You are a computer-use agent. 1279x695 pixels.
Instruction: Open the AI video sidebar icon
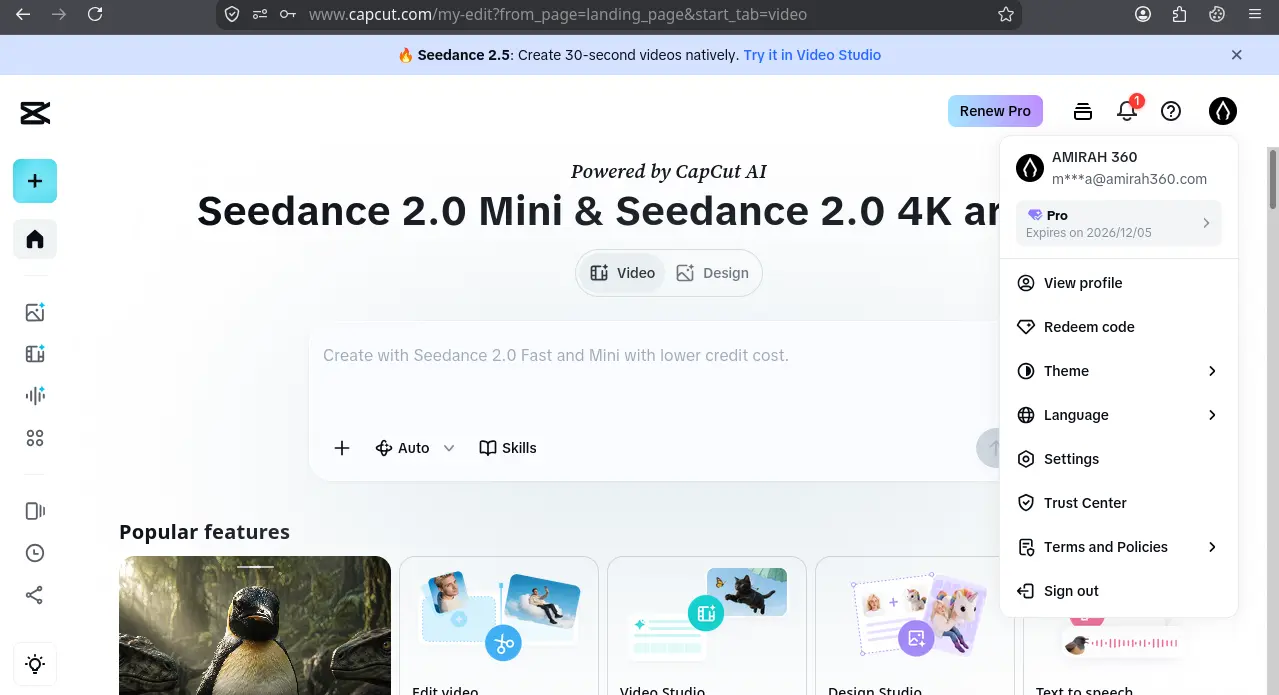35,354
